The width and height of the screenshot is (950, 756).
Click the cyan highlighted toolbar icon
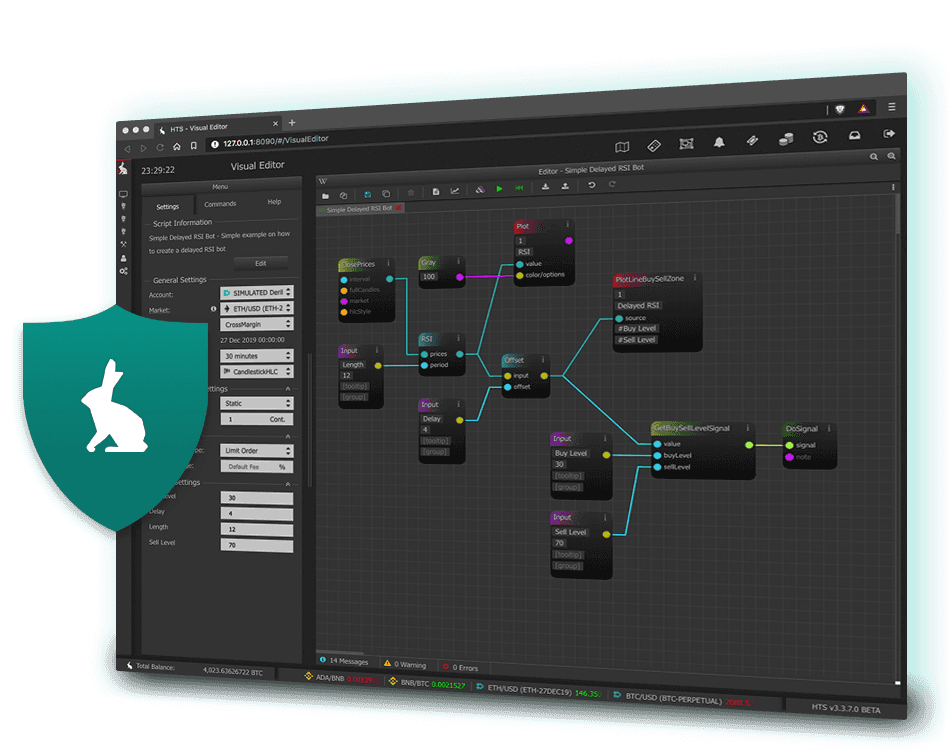coord(367,194)
